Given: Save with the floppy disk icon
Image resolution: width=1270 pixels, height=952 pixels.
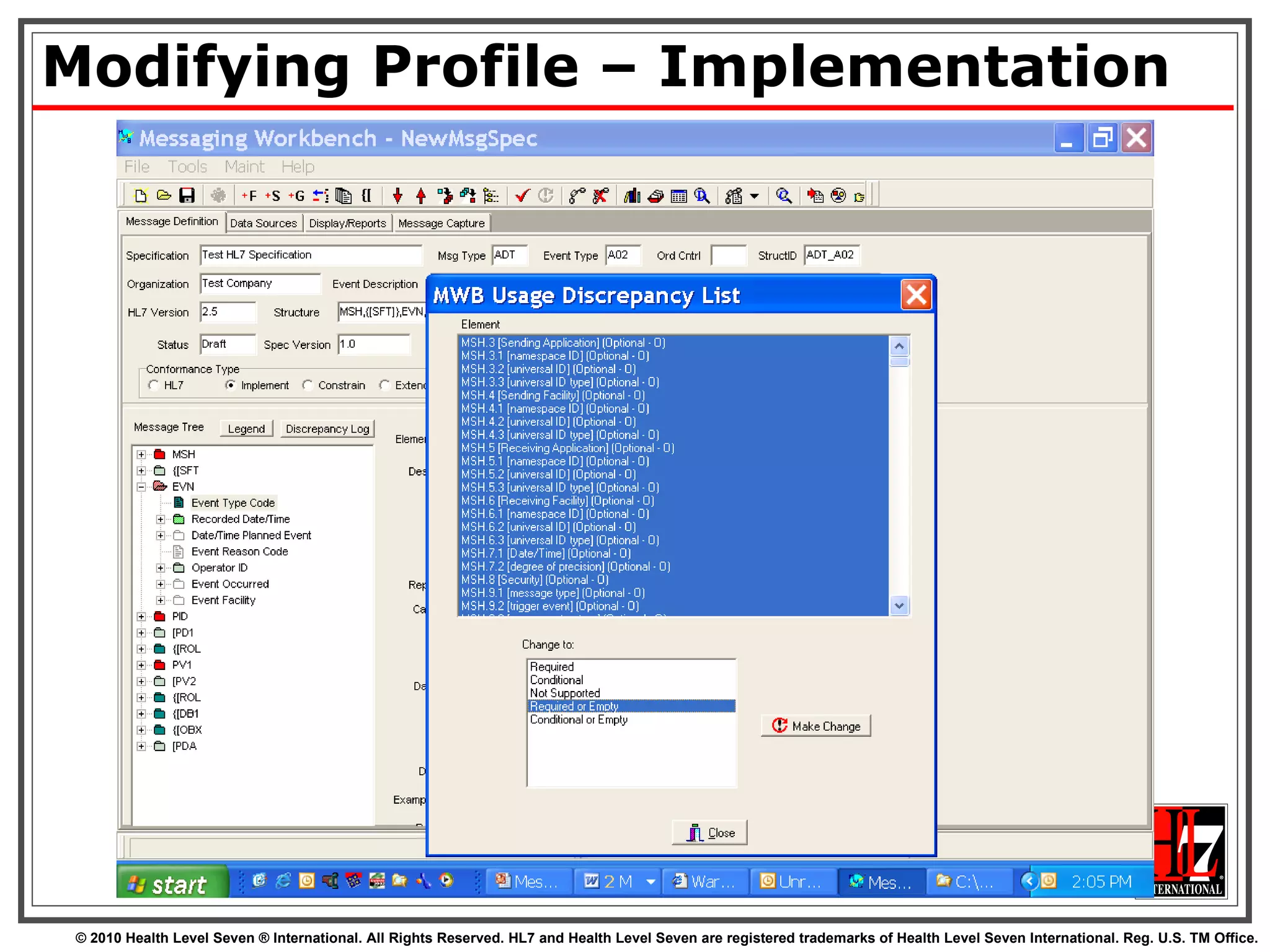Looking at the screenshot, I should tap(187, 196).
